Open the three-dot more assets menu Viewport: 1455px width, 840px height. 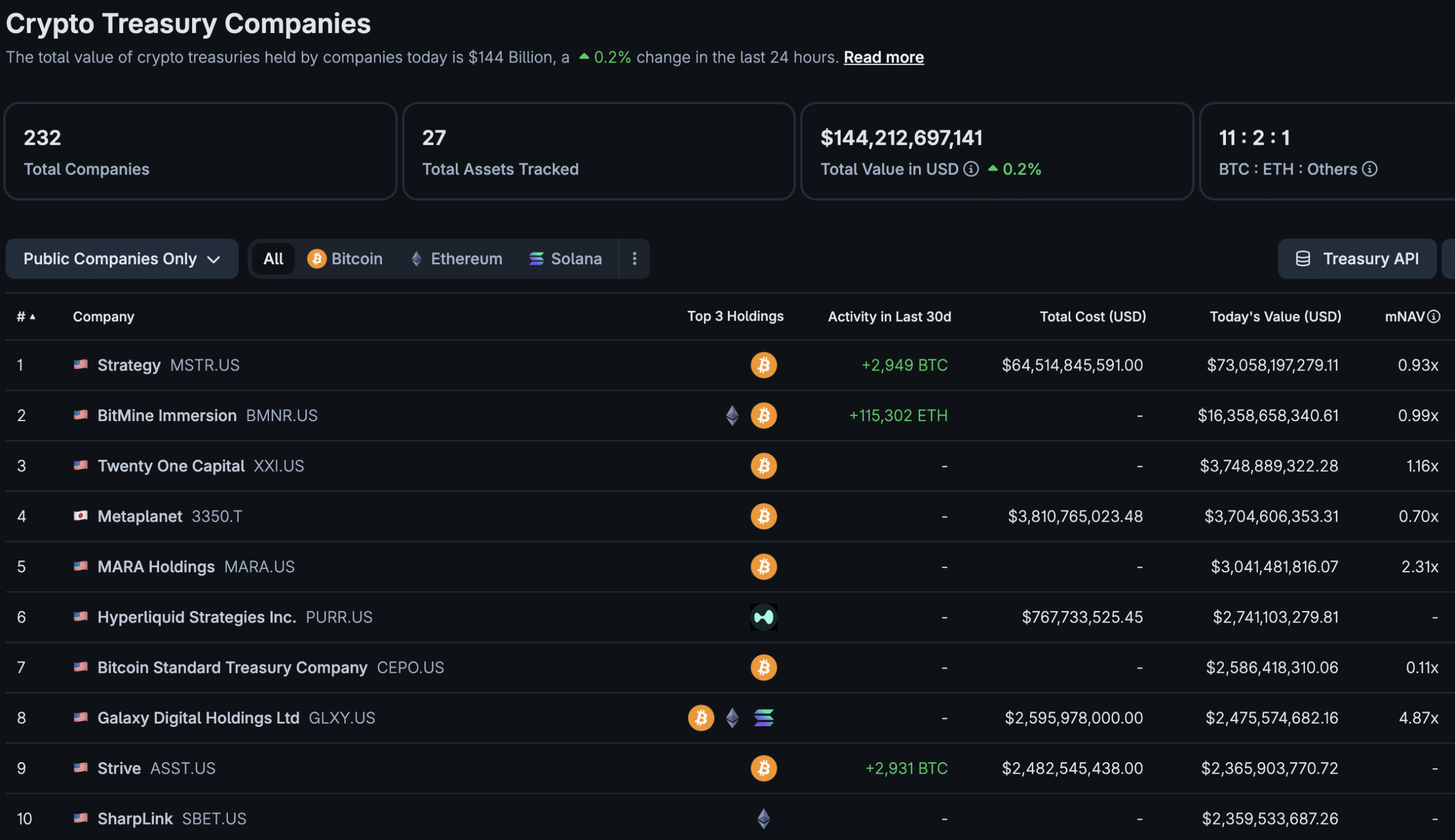pyautogui.click(x=634, y=259)
